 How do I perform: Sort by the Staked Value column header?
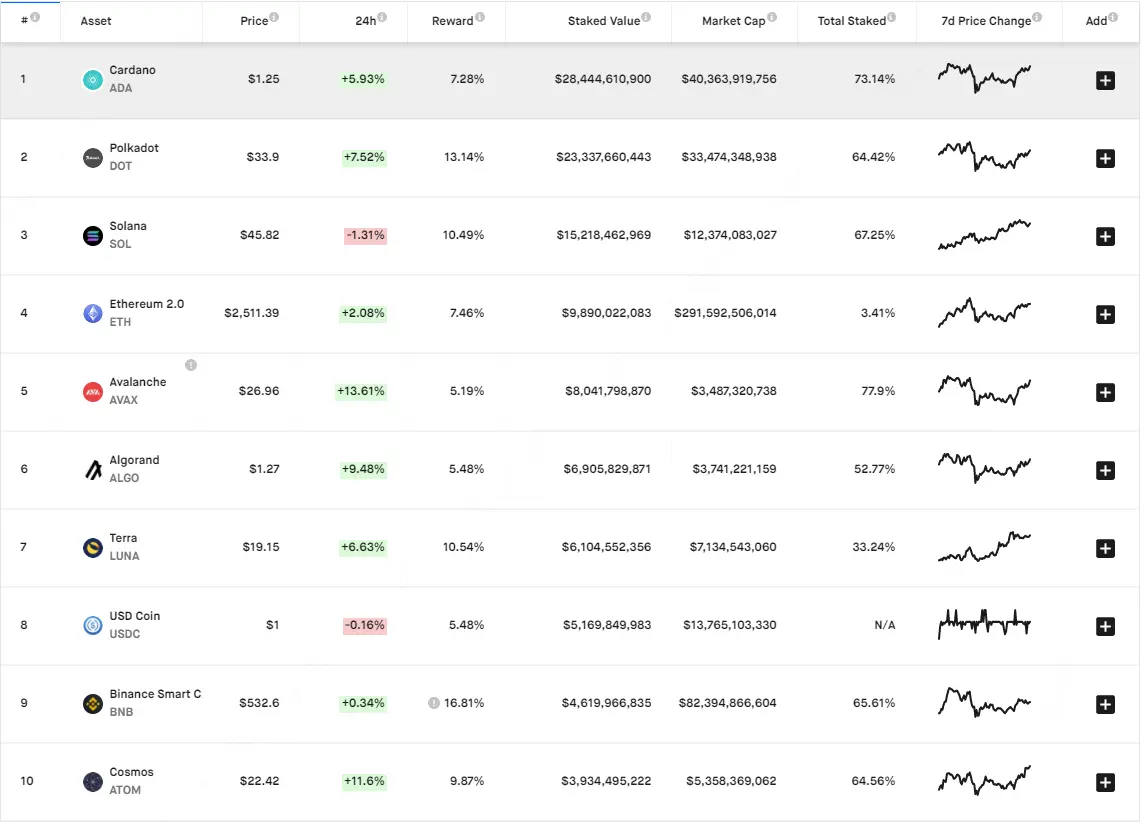pyautogui.click(x=604, y=21)
